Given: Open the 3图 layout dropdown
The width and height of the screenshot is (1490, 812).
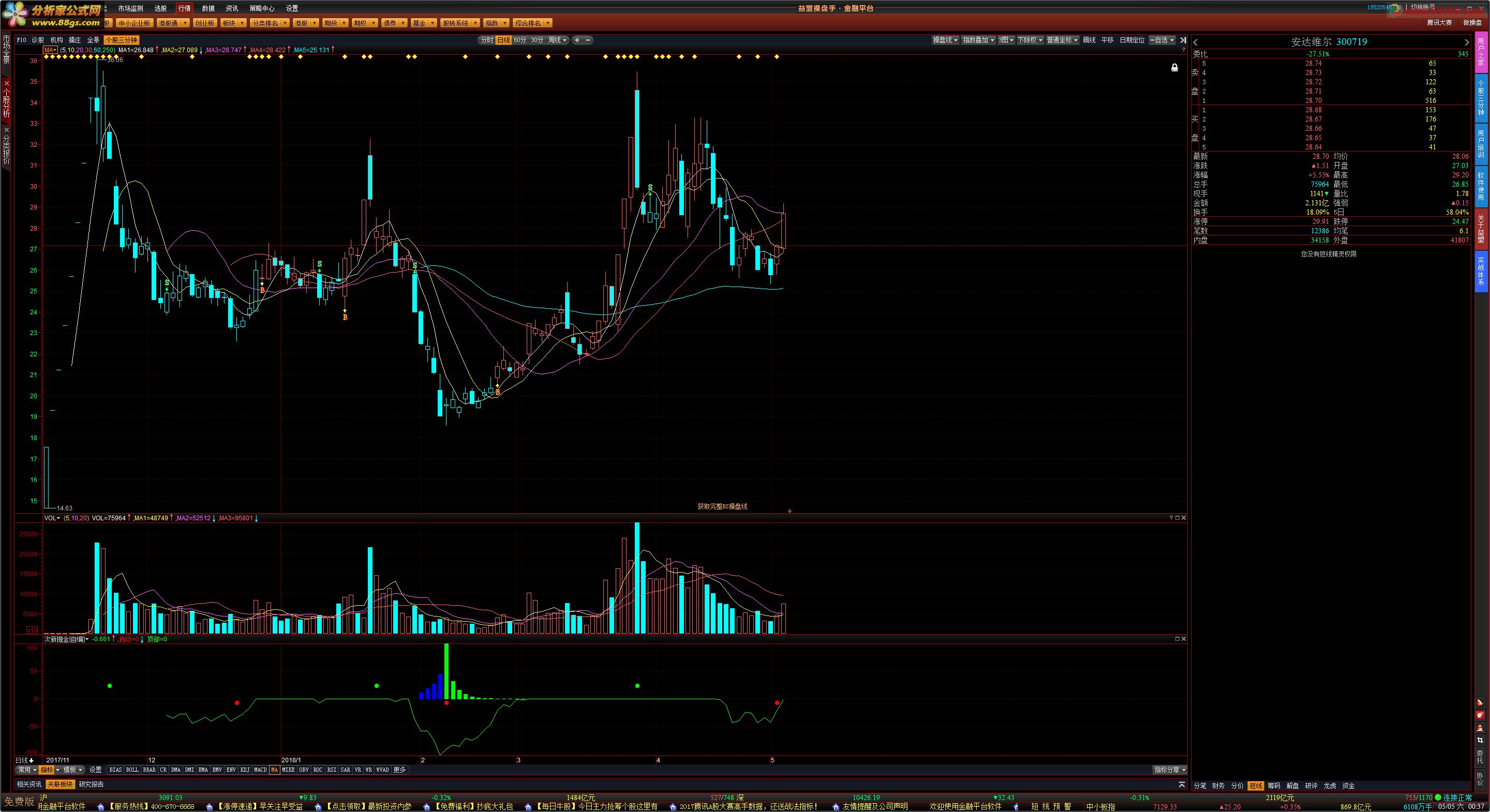Looking at the screenshot, I should tap(1006, 40).
